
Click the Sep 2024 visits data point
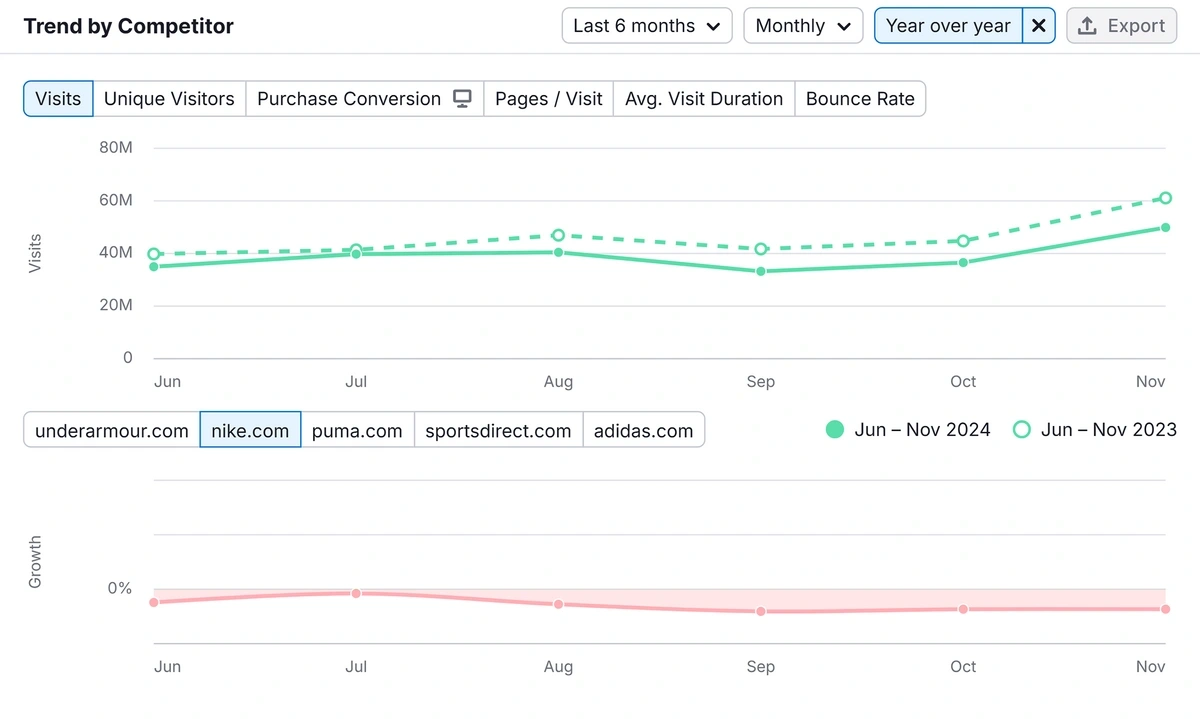(x=761, y=271)
